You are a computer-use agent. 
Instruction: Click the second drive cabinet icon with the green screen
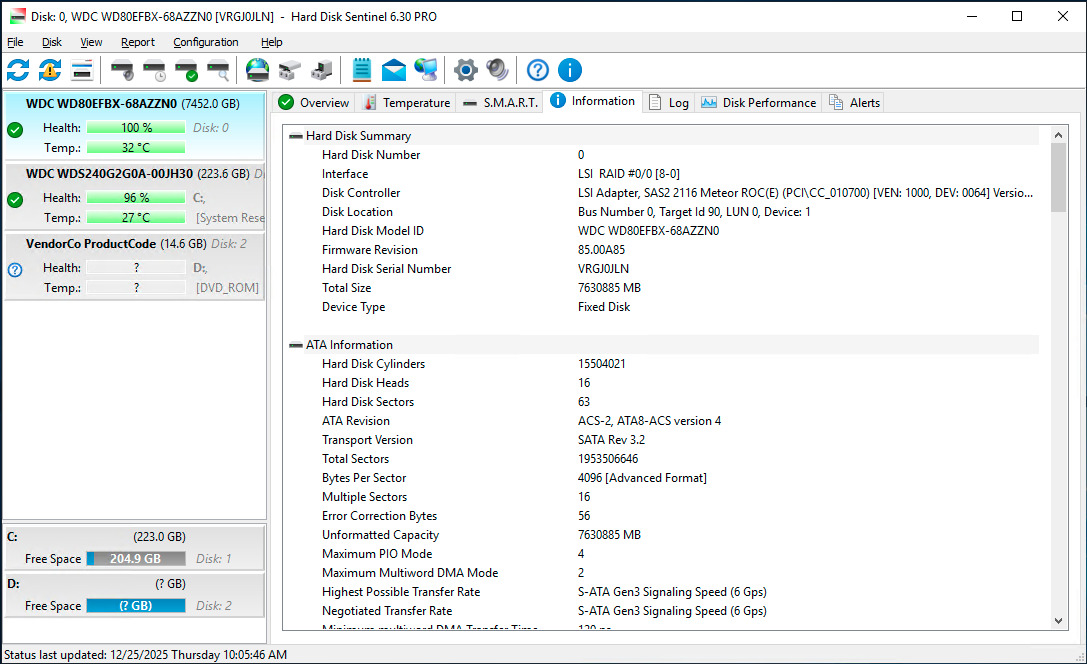click(x=321, y=70)
